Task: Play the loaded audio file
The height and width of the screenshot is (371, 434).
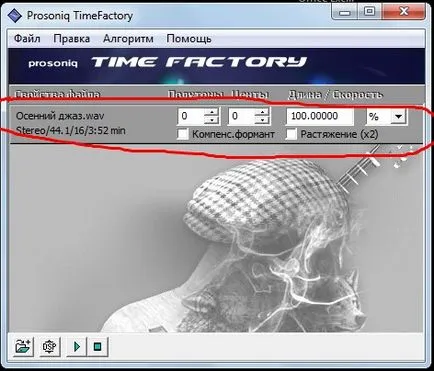Action: click(x=77, y=347)
